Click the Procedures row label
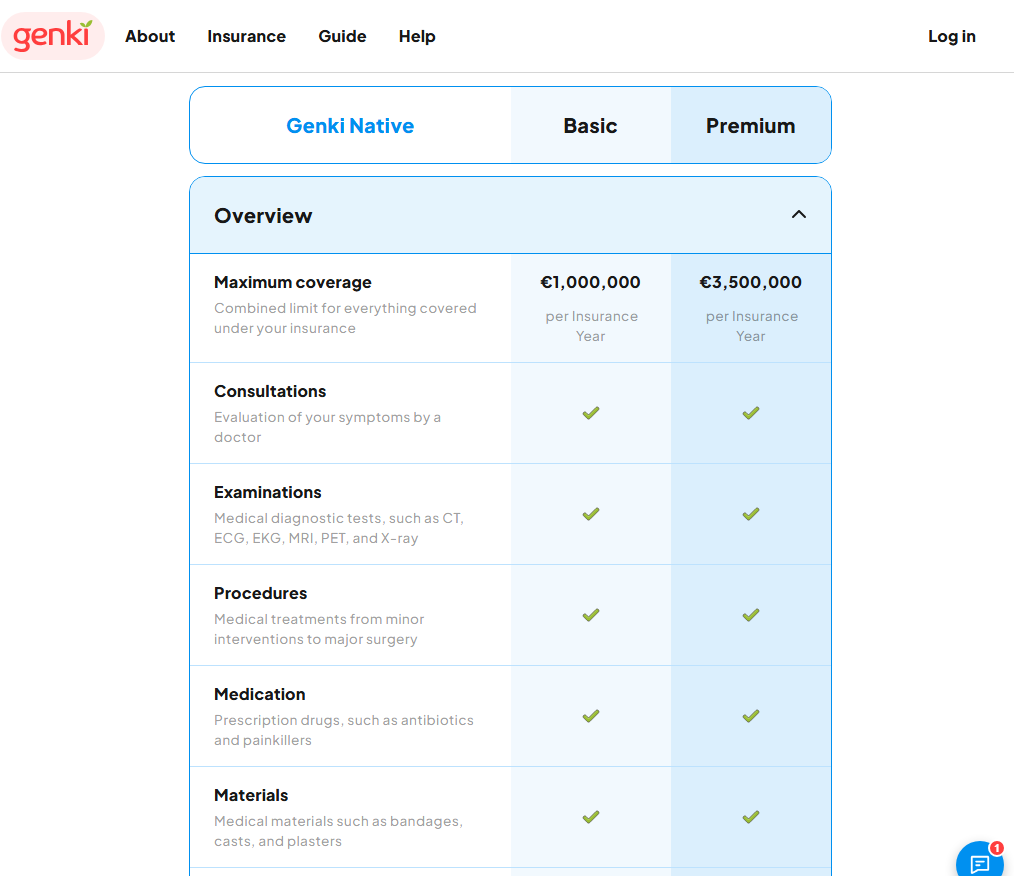Image resolution: width=1014 pixels, height=876 pixels. (x=261, y=593)
